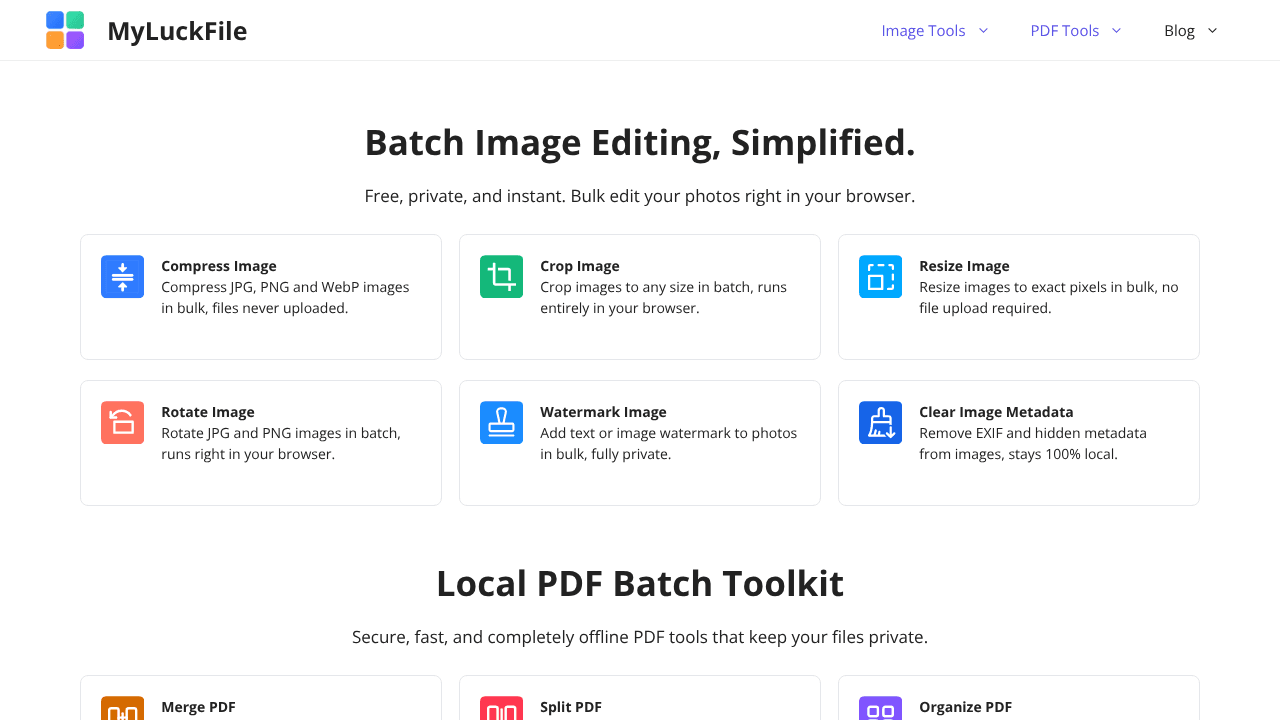Click the 'Batch Image Editing, Simplified.' heading
The height and width of the screenshot is (720, 1280).
(640, 143)
